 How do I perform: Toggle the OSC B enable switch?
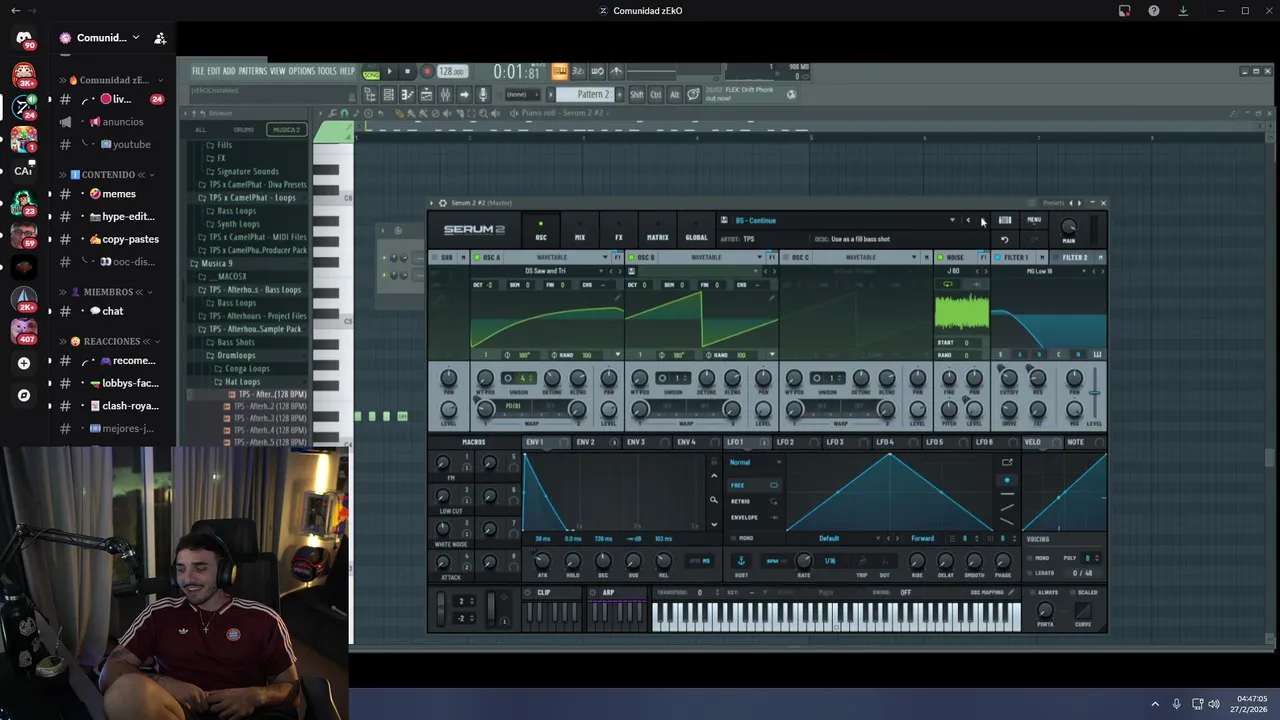[631, 257]
